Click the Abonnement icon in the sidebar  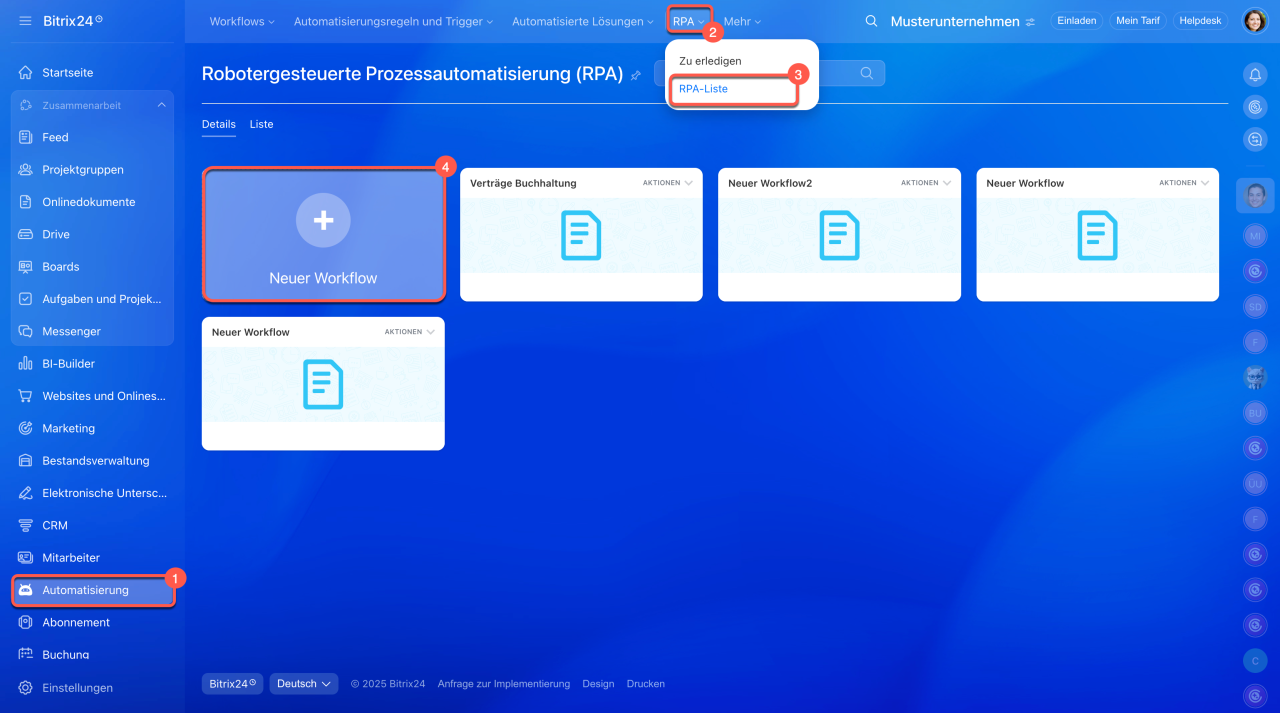pyautogui.click(x=26, y=622)
